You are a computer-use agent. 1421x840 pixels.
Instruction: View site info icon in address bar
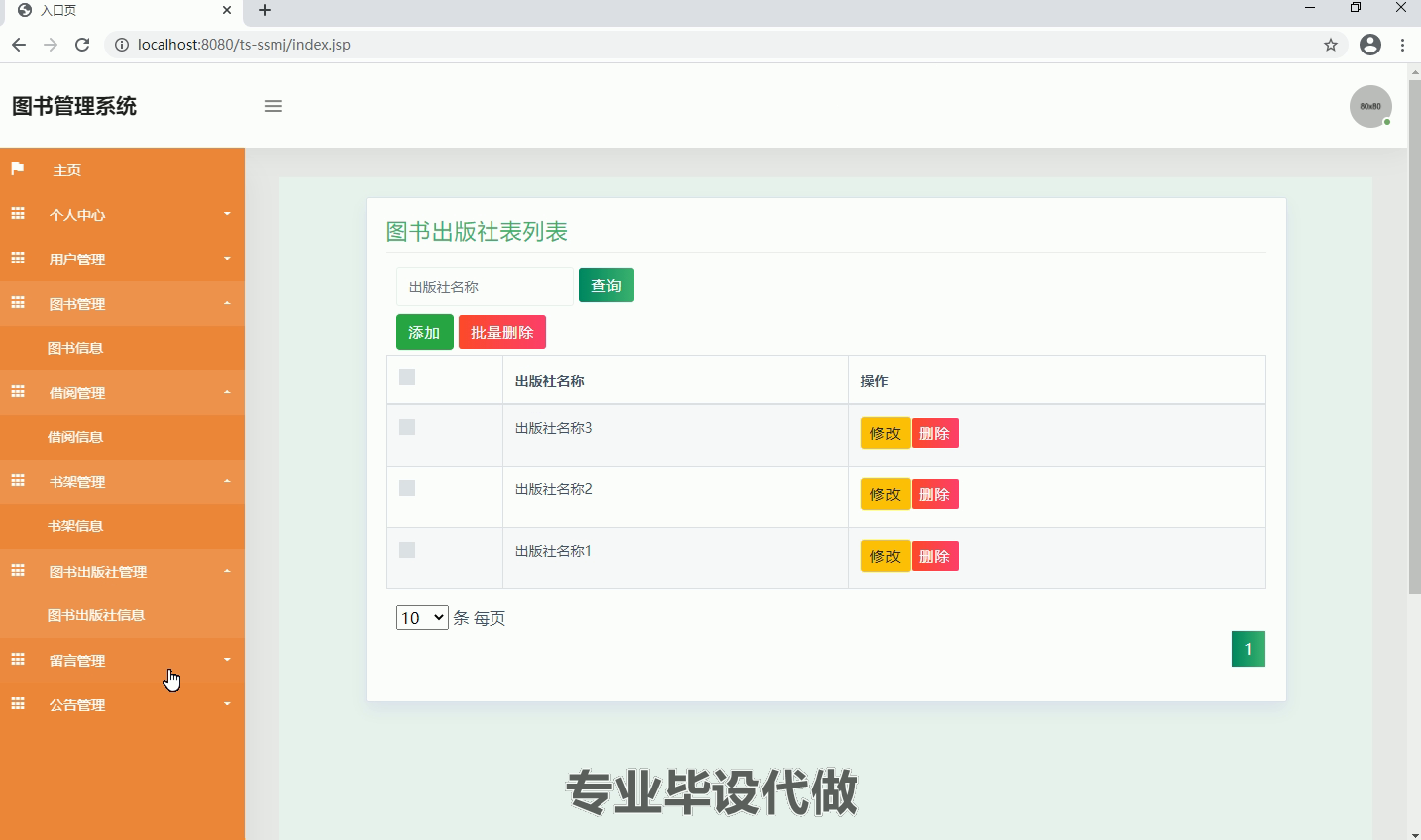click(x=121, y=45)
